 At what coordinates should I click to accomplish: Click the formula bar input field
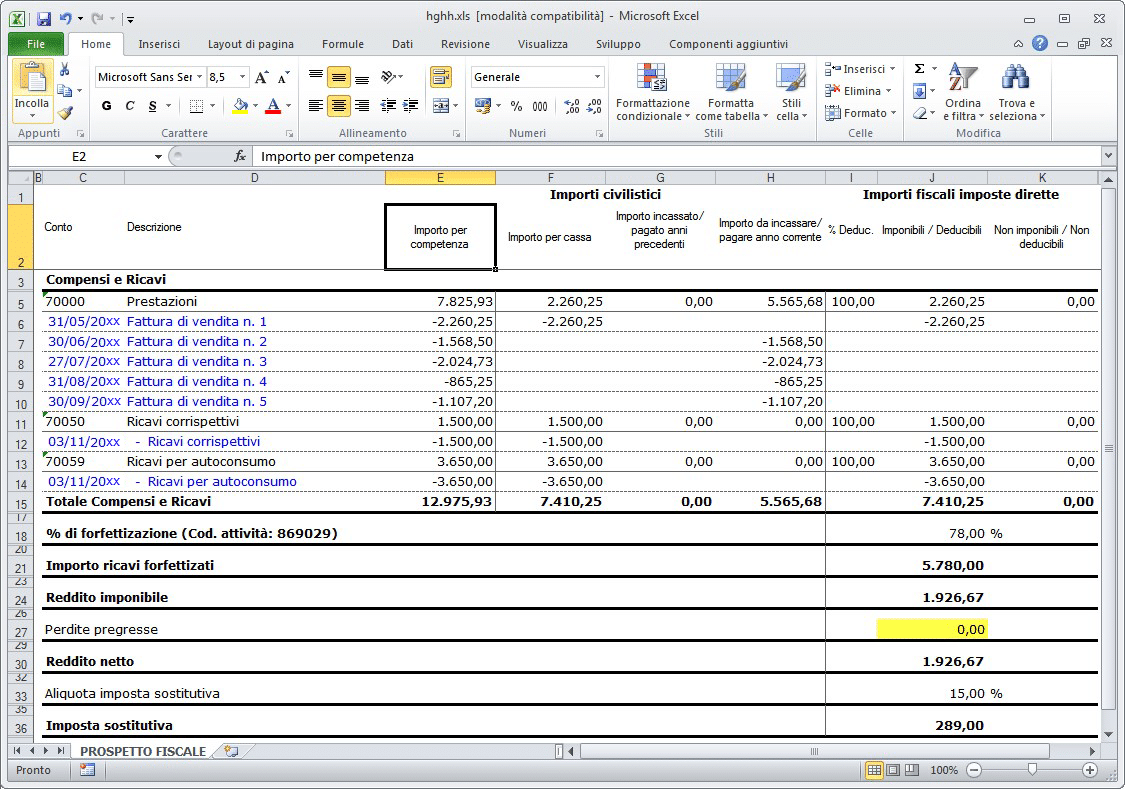[x=677, y=156]
